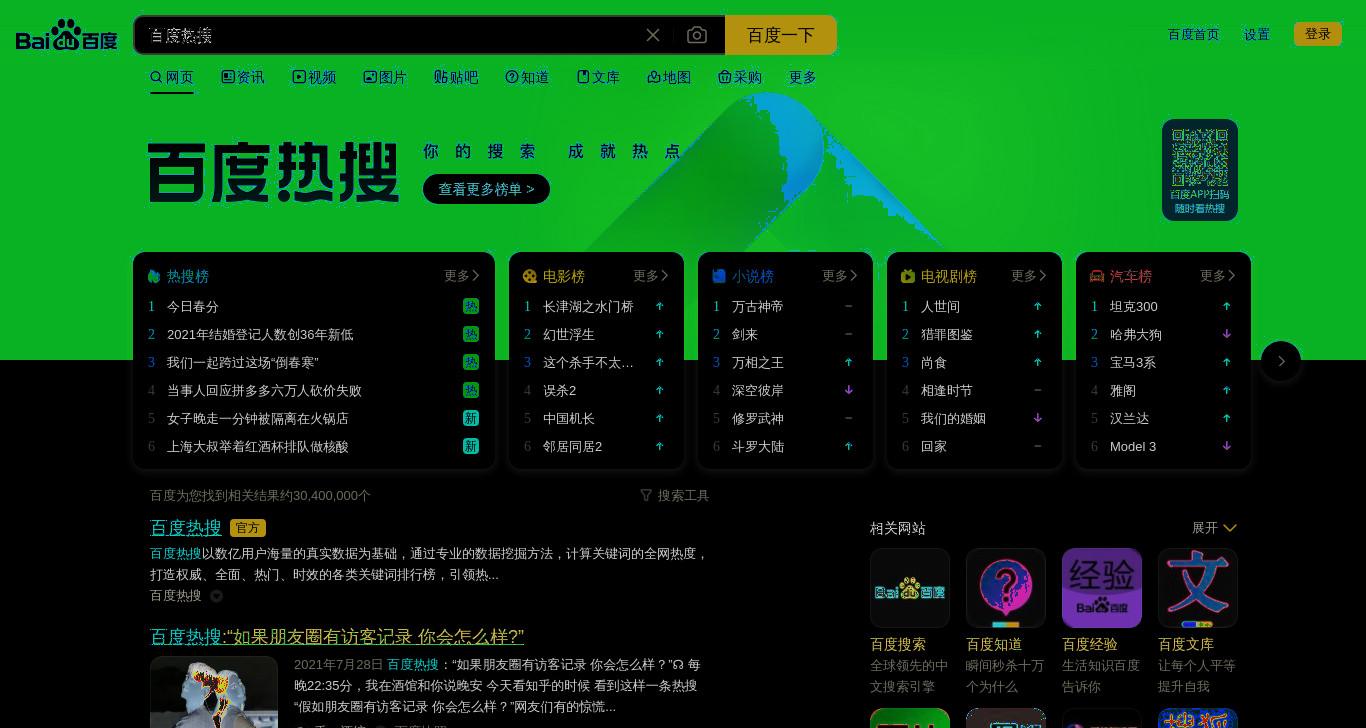Click the Baidu logo

(67, 35)
